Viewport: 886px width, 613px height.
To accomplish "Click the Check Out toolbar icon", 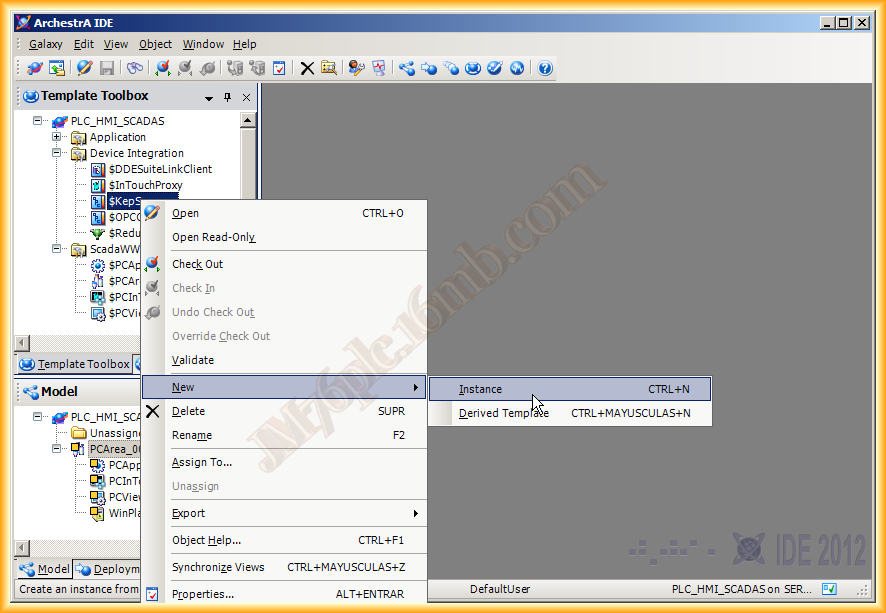I will pos(162,68).
